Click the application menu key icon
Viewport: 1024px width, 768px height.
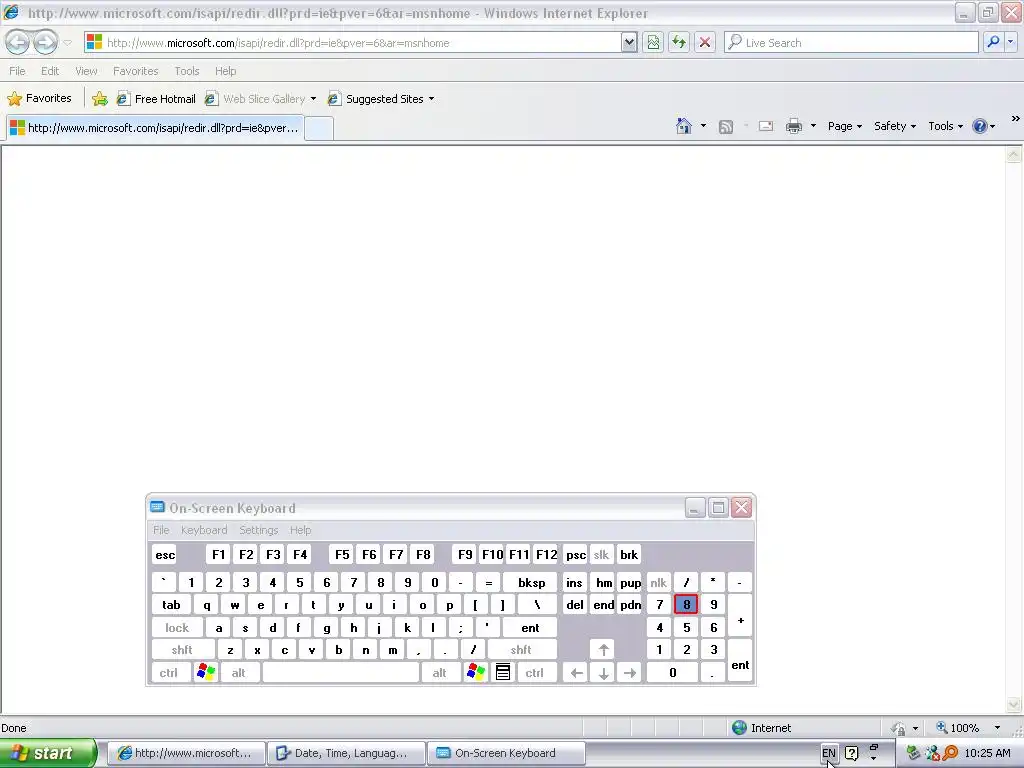coord(503,673)
